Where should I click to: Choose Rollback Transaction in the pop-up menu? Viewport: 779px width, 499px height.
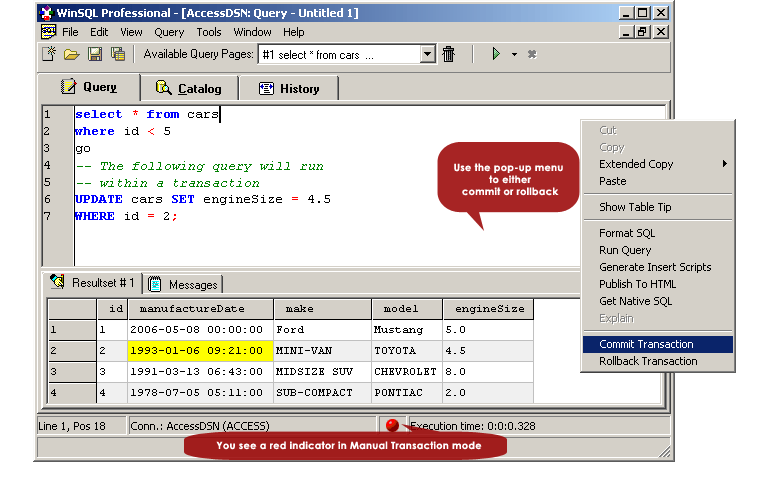point(658,361)
